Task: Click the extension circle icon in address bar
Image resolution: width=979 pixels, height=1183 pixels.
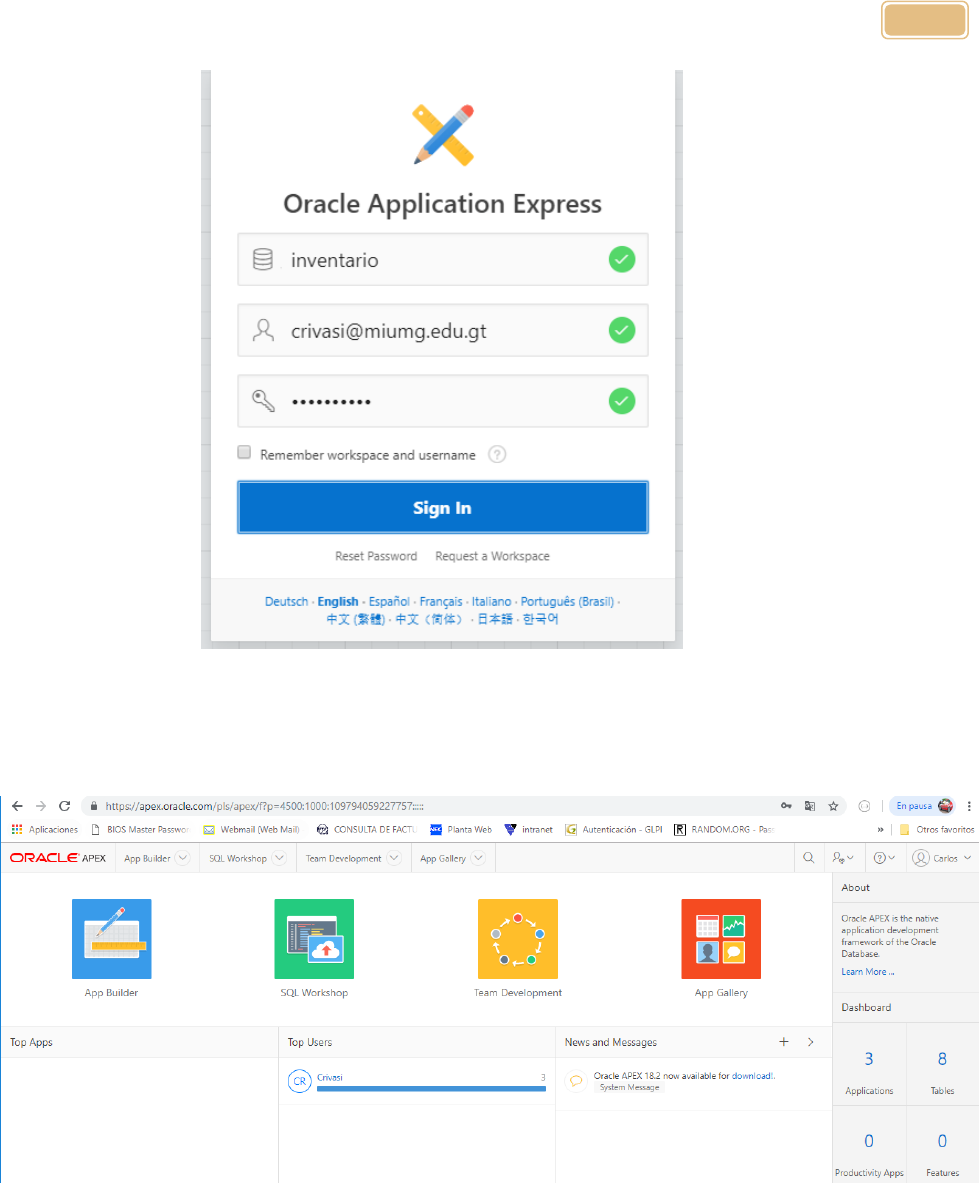Action: point(864,806)
